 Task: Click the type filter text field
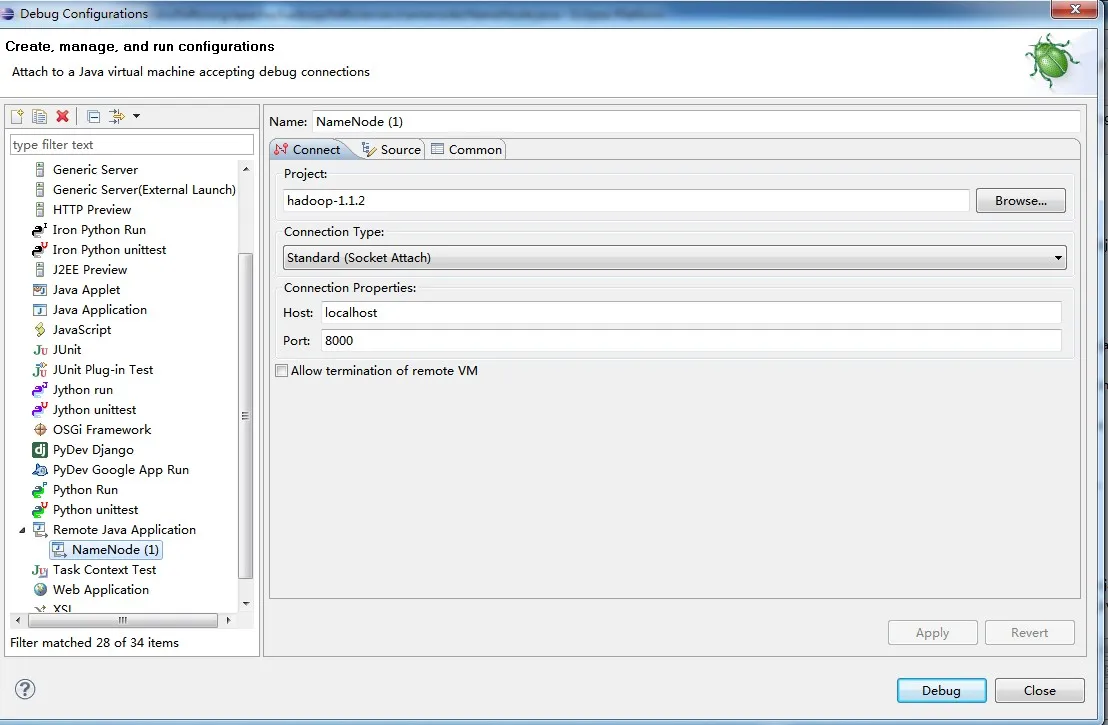(131, 144)
